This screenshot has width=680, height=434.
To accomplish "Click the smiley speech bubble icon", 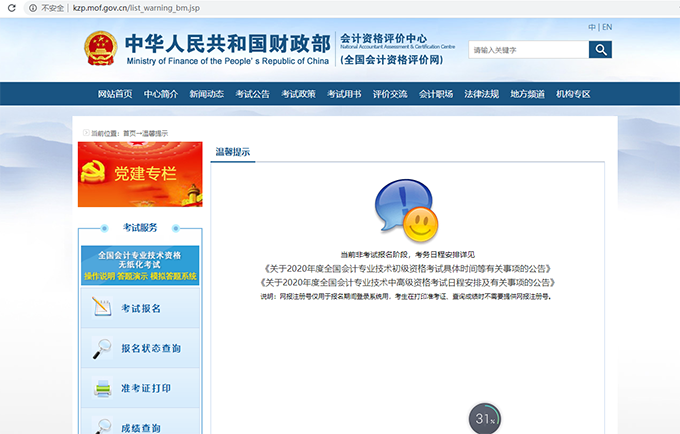I will [405, 210].
